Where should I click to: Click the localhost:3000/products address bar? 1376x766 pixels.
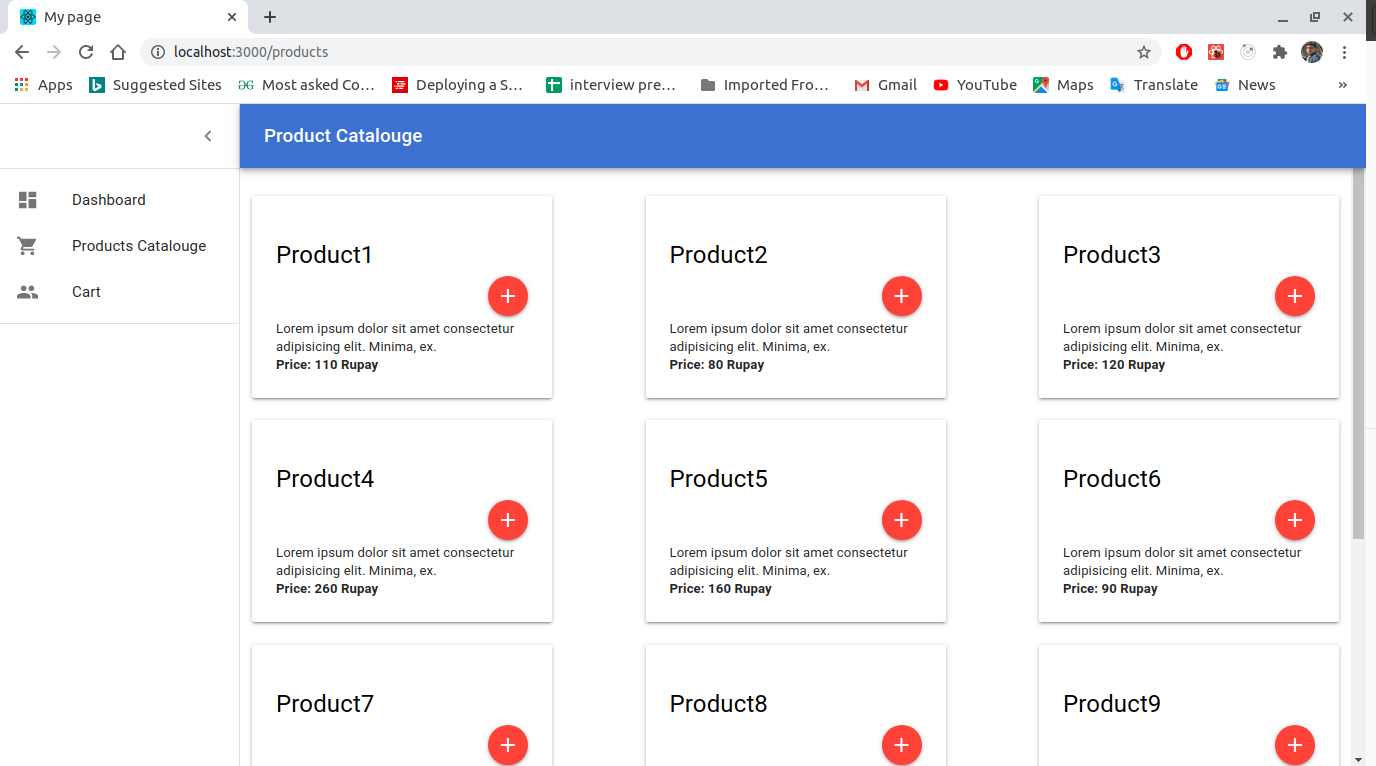[x=650, y=52]
